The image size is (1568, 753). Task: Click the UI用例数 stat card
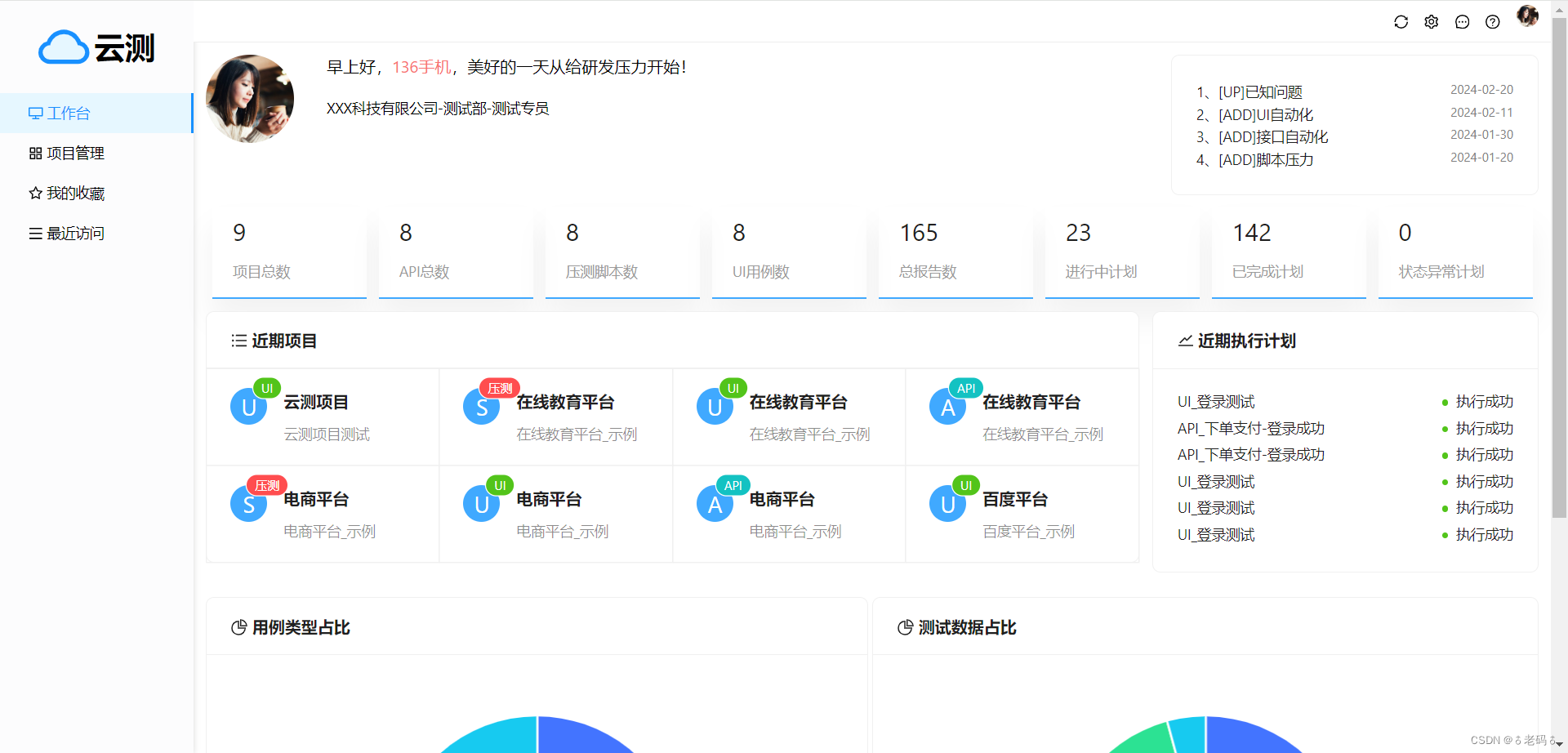789,254
